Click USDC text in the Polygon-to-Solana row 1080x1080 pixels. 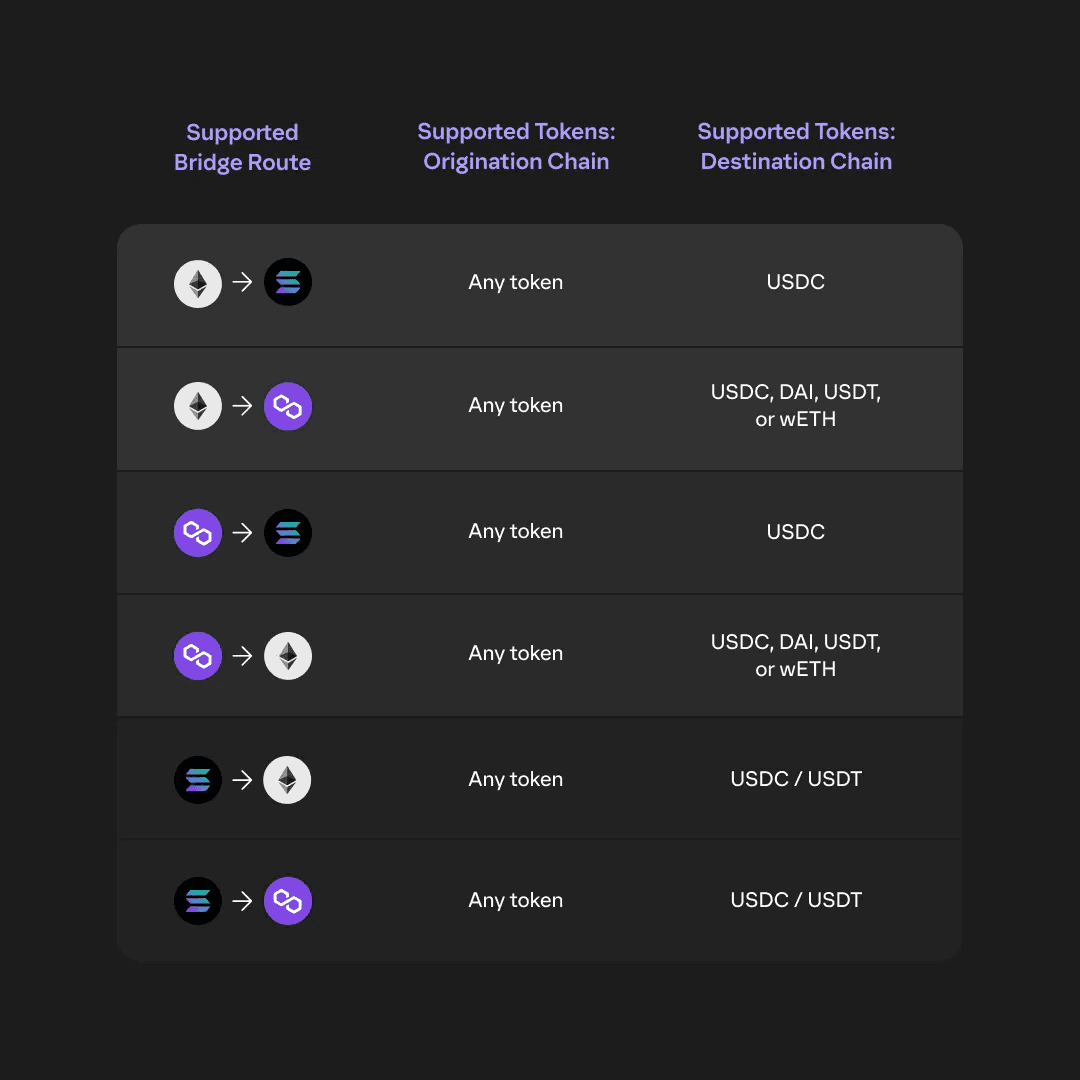tap(796, 532)
